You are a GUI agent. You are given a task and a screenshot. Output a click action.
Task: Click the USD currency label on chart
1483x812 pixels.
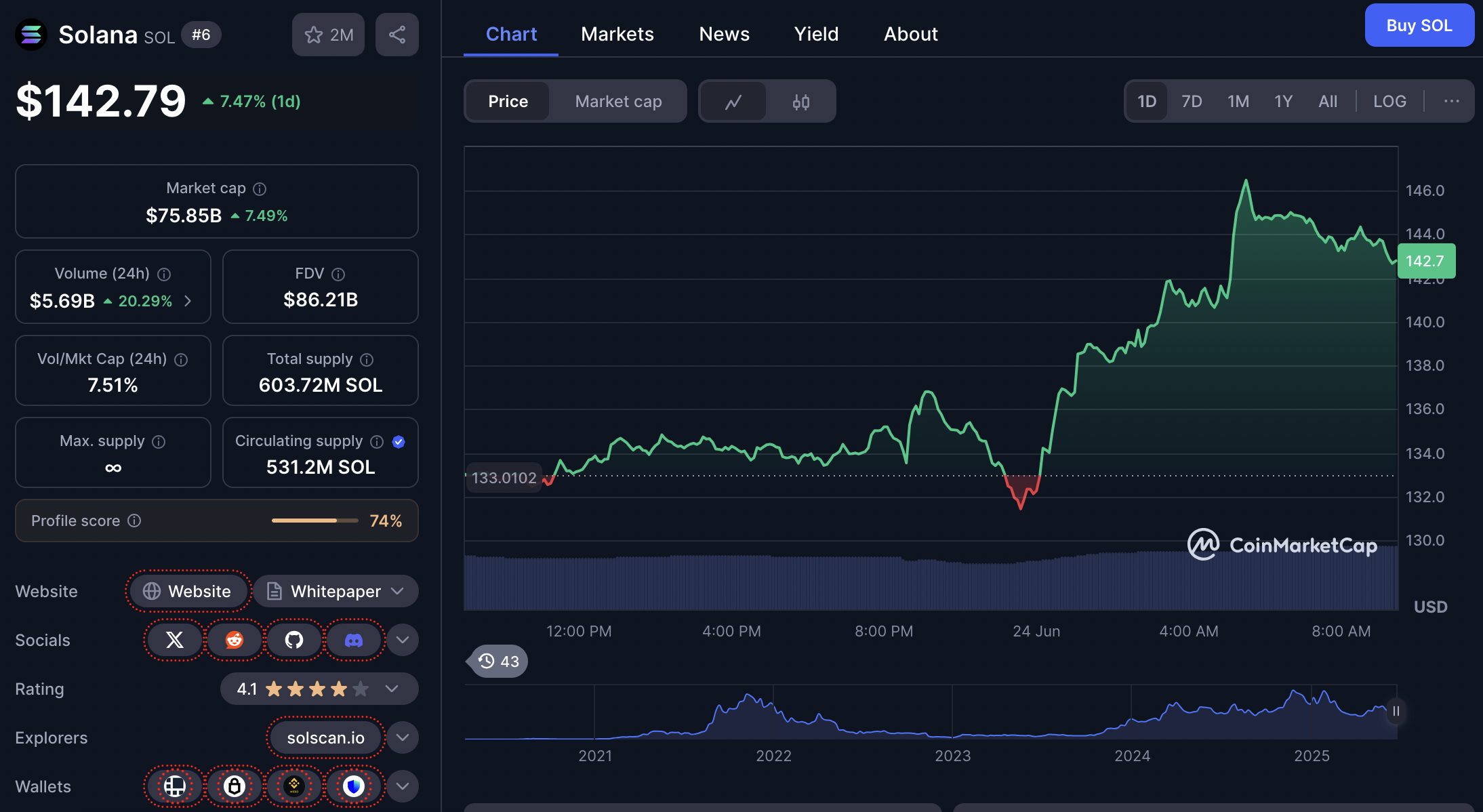pos(1430,607)
